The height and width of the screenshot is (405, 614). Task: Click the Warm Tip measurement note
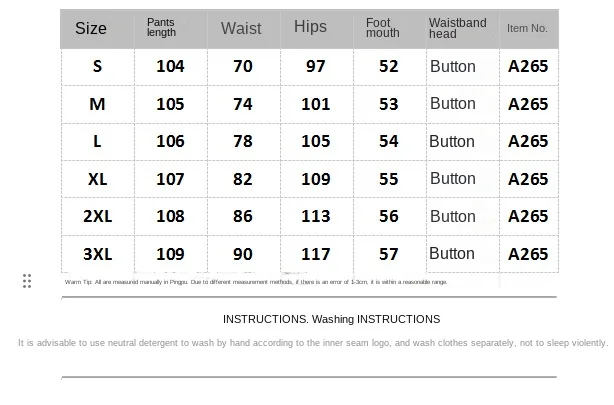256,282
